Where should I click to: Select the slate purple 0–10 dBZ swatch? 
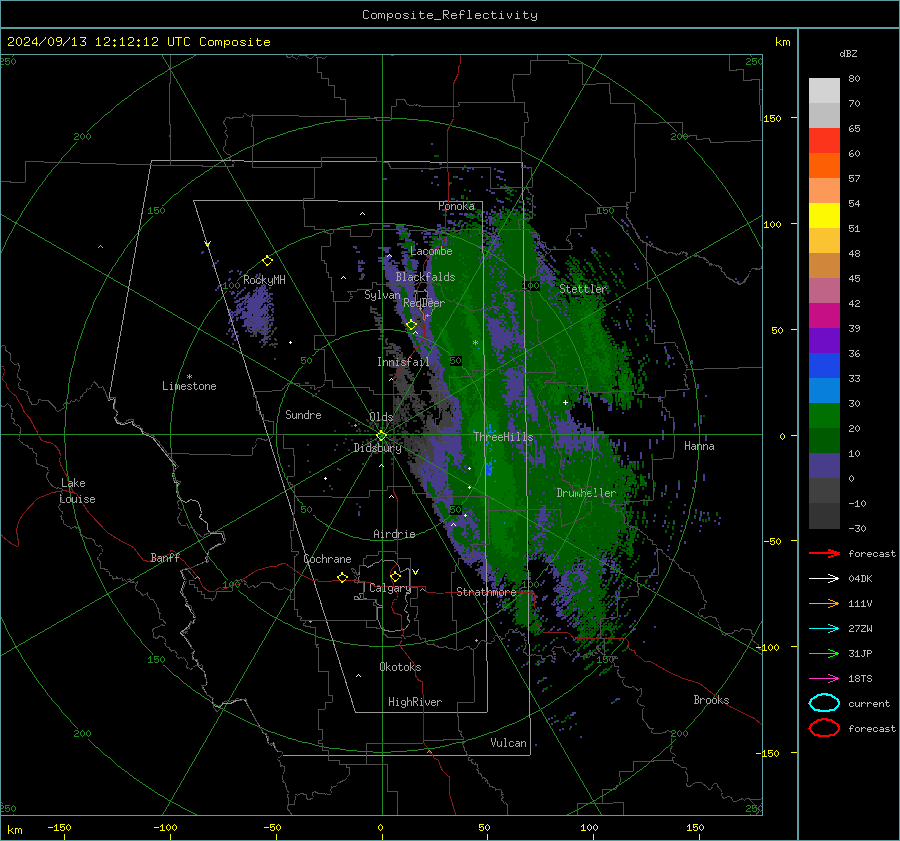coord(824,466)
